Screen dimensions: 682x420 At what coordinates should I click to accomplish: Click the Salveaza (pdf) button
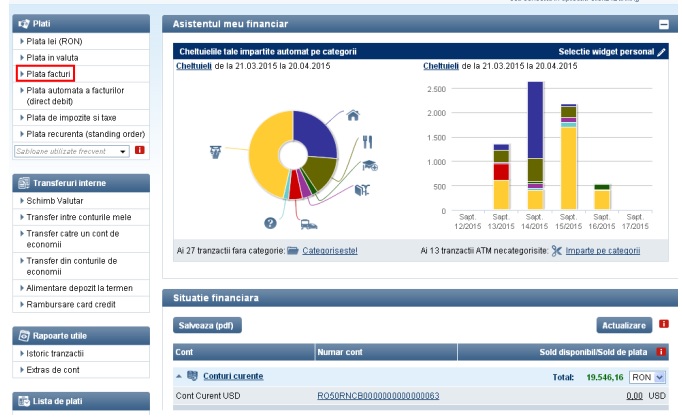tap(207, 325)
